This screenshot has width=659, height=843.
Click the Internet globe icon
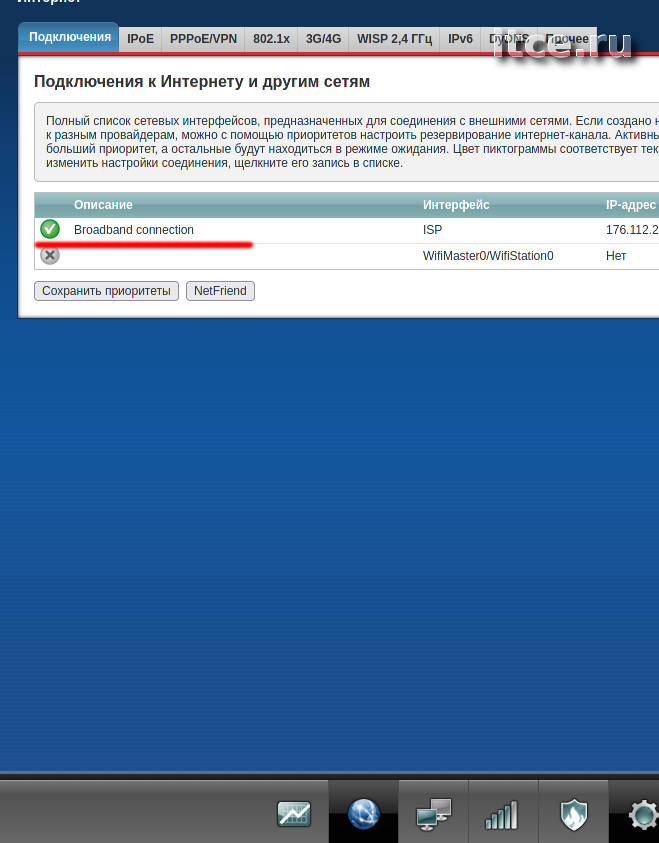pos(363,814)
